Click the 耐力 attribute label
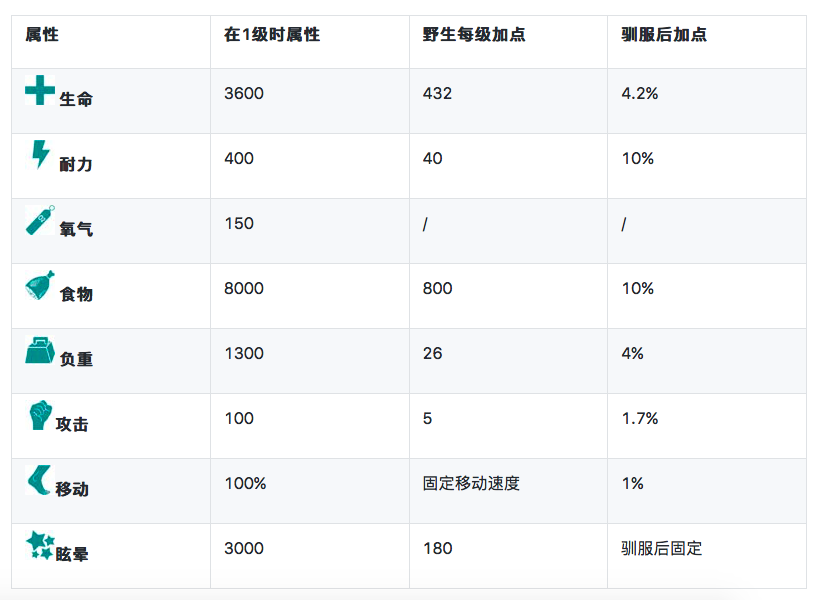The height and width of the screenshot is (600, 820). [x=76, y=164]
